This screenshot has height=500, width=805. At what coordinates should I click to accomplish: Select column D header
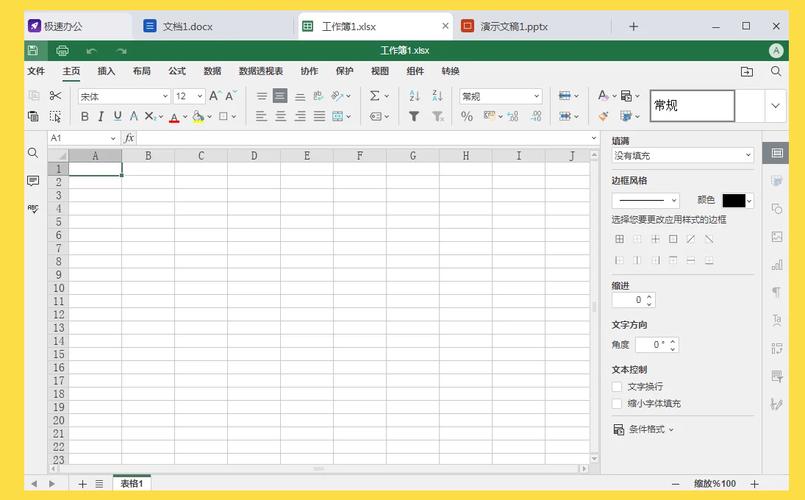click(x=254, y=156)
